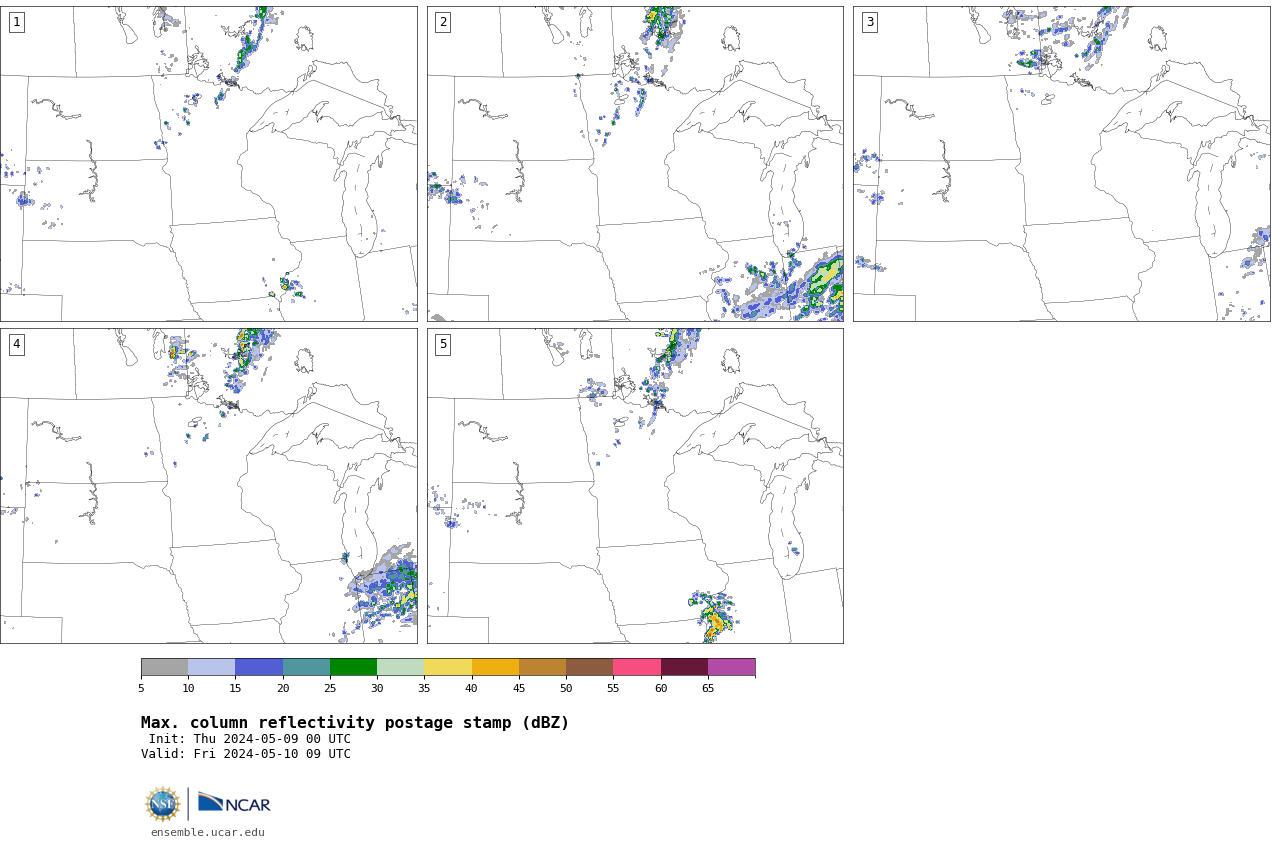Click the pink 55-60 dBZ swatch
Viewport: 1280px width, 844px height.
[637, 667]
